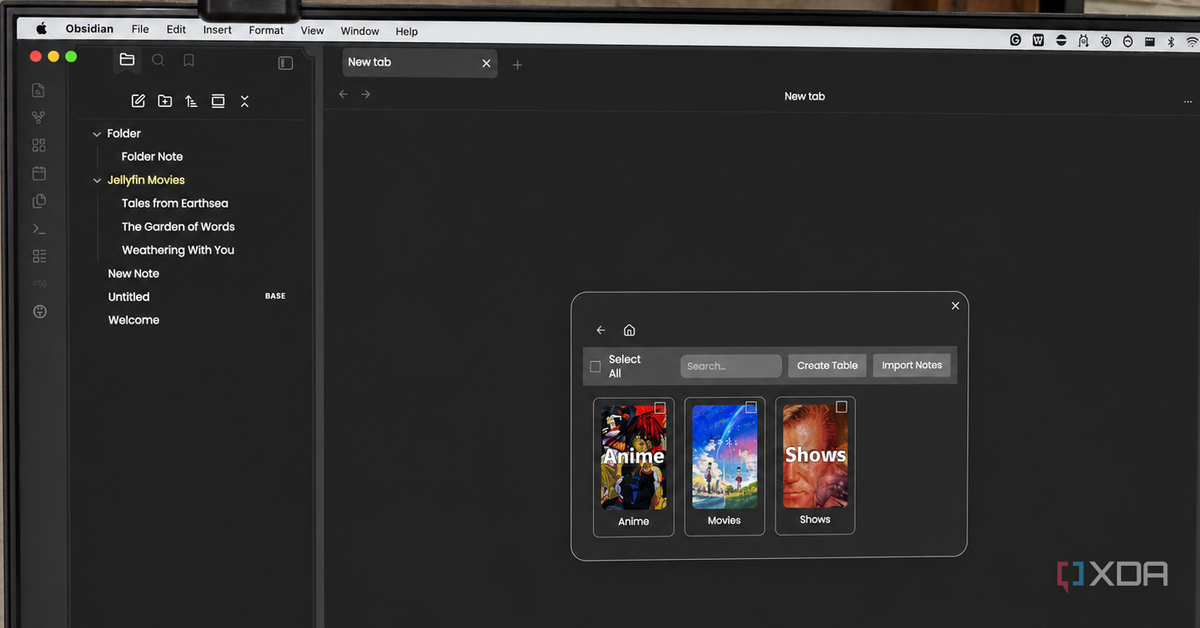Image resolution: width=1200 pixels, height=628 pixels.
Task: Click the templates copy ribbon icon
Action: pyautogui.click(x=39, y=201)
